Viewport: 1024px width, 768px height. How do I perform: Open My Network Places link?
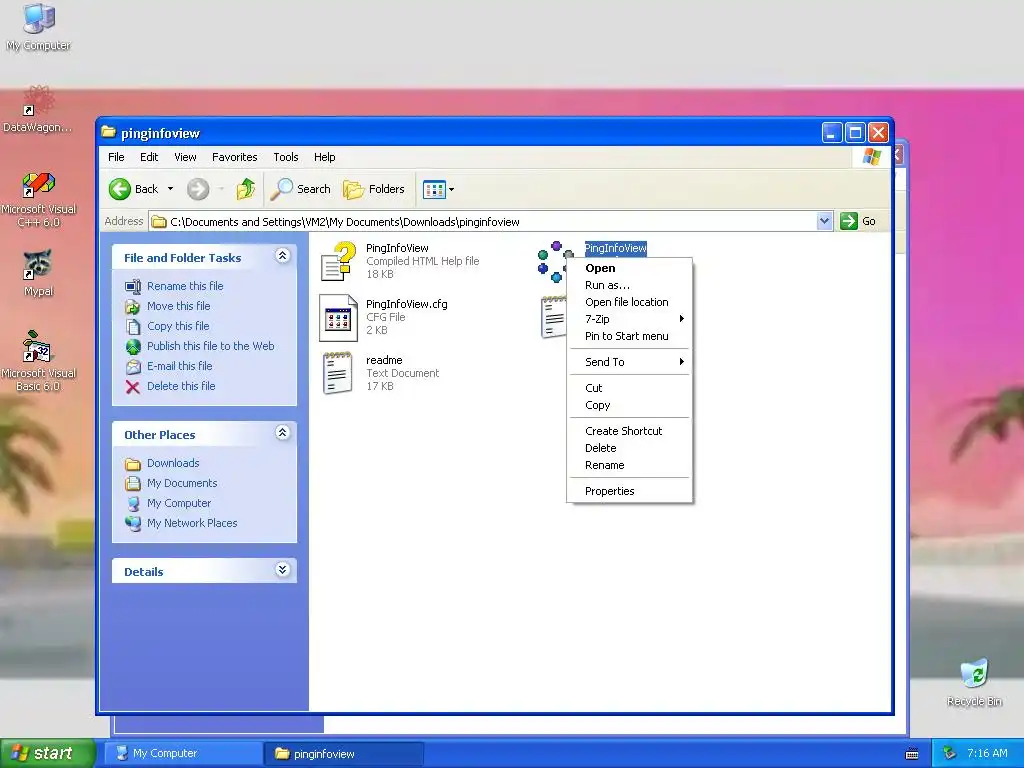(192, 523)
